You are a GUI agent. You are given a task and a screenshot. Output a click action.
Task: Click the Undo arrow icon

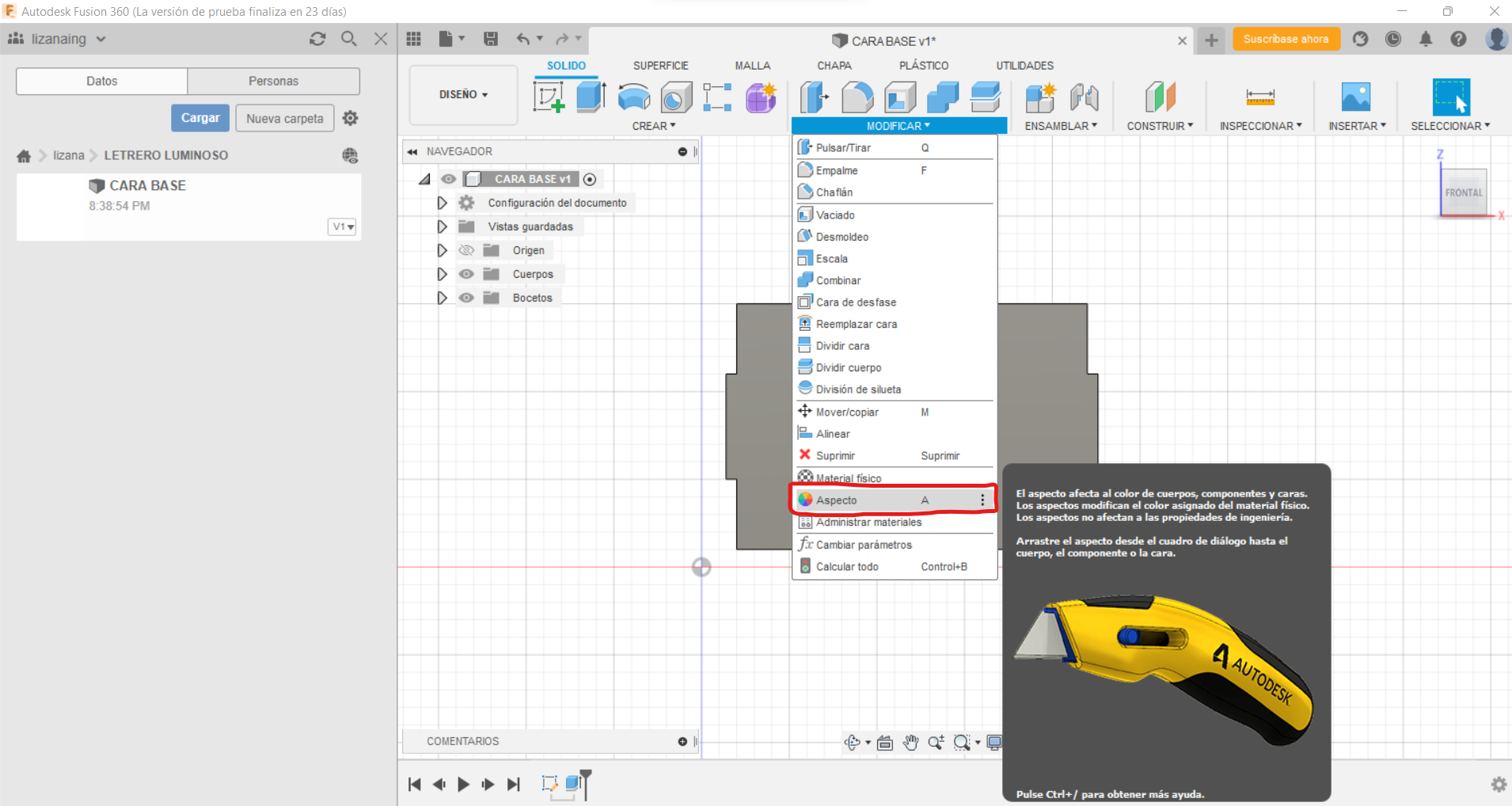[x=523, y=39]
